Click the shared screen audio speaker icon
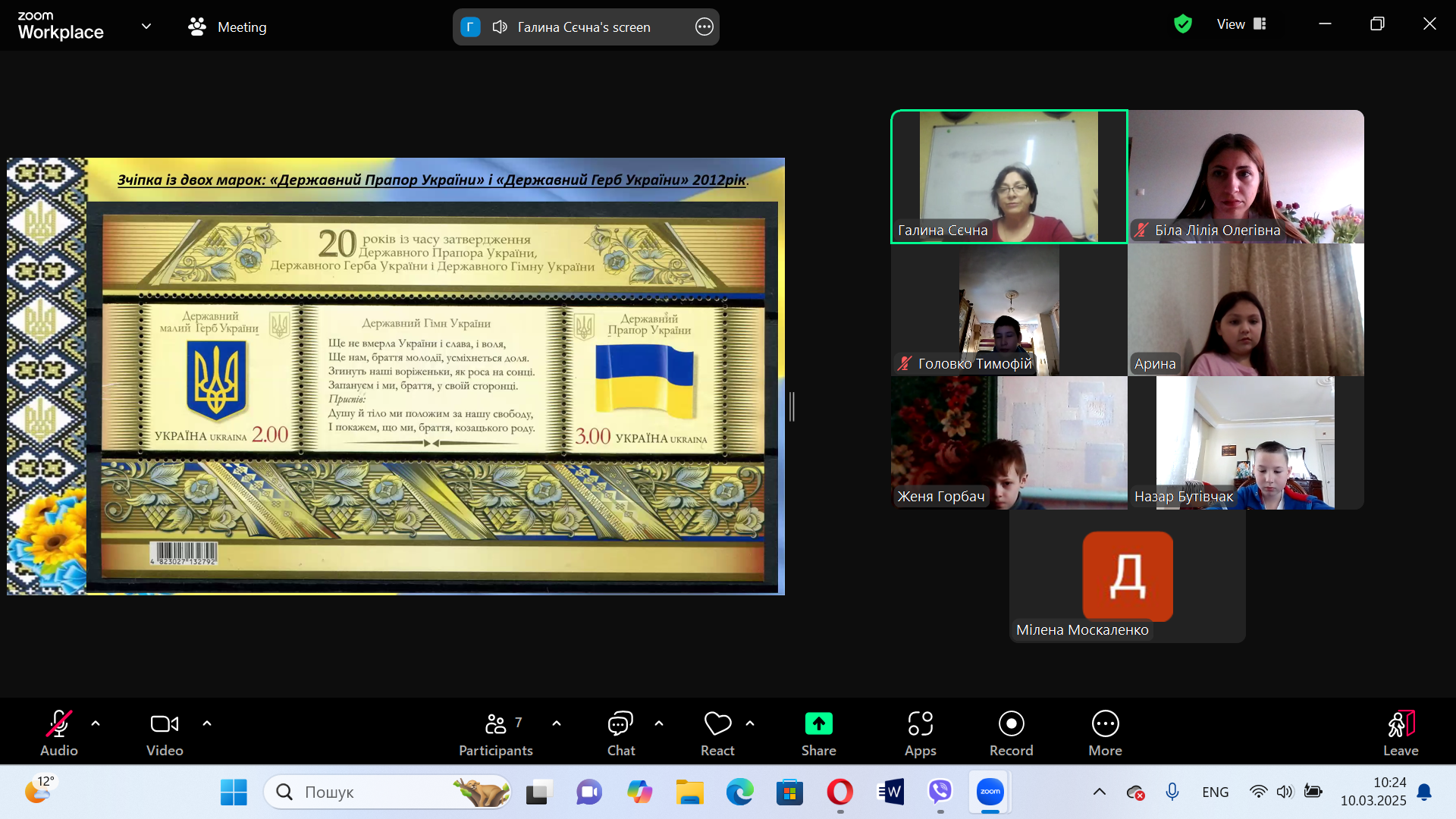 click(500, 27)
